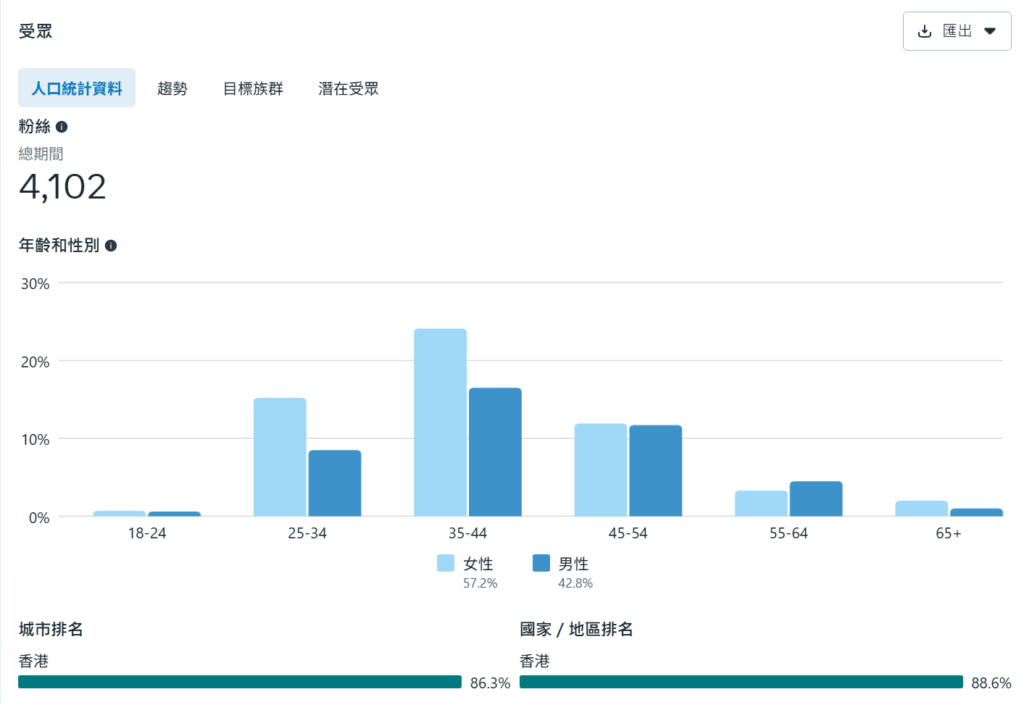Image resolution: width=1024 pixels, height=705 pixels.
Task: Click the female bar for ages 25-34
Action: pyautogui.click(x=280, y=457)
